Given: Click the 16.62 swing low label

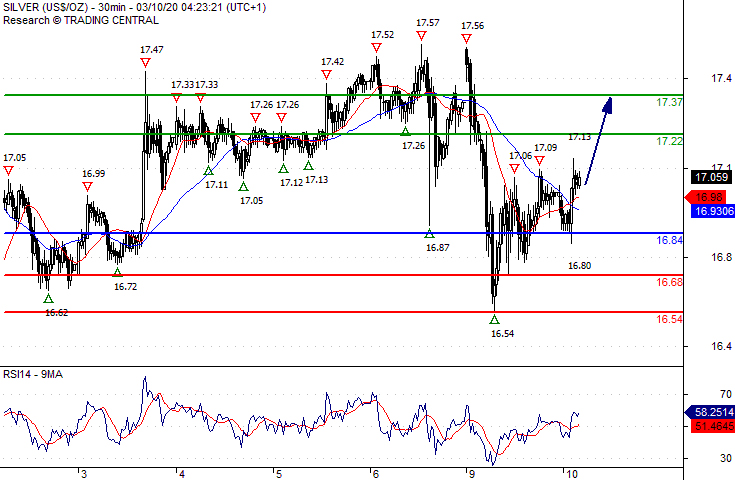Looking at the screenshot, I should 57,313.
